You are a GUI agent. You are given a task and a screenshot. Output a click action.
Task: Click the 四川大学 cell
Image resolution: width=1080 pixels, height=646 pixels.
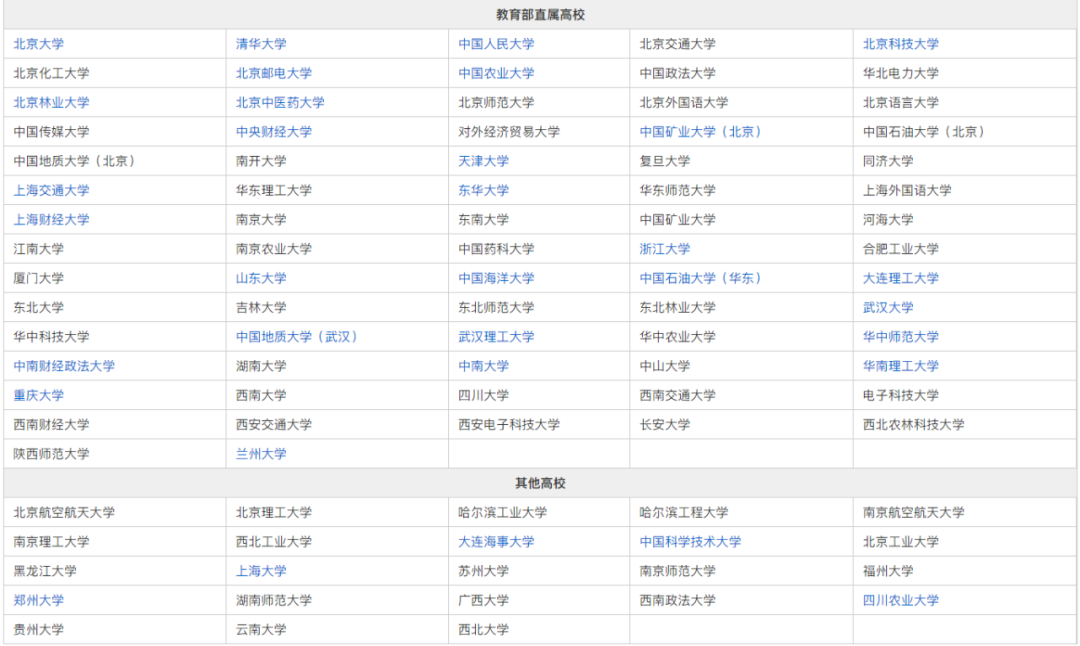click(539, 395)
